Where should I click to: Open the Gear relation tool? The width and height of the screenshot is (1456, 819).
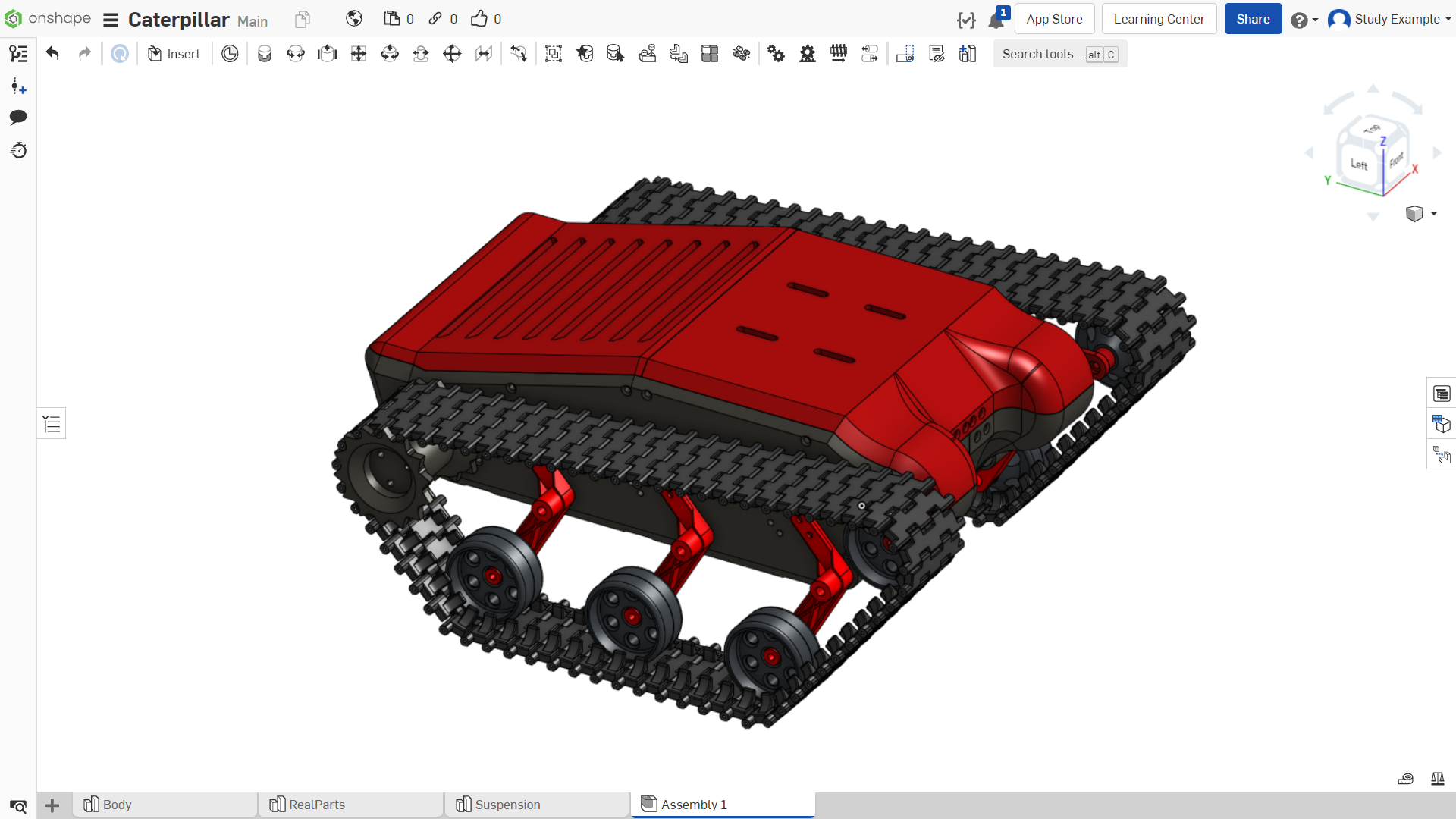coord(776,53)
